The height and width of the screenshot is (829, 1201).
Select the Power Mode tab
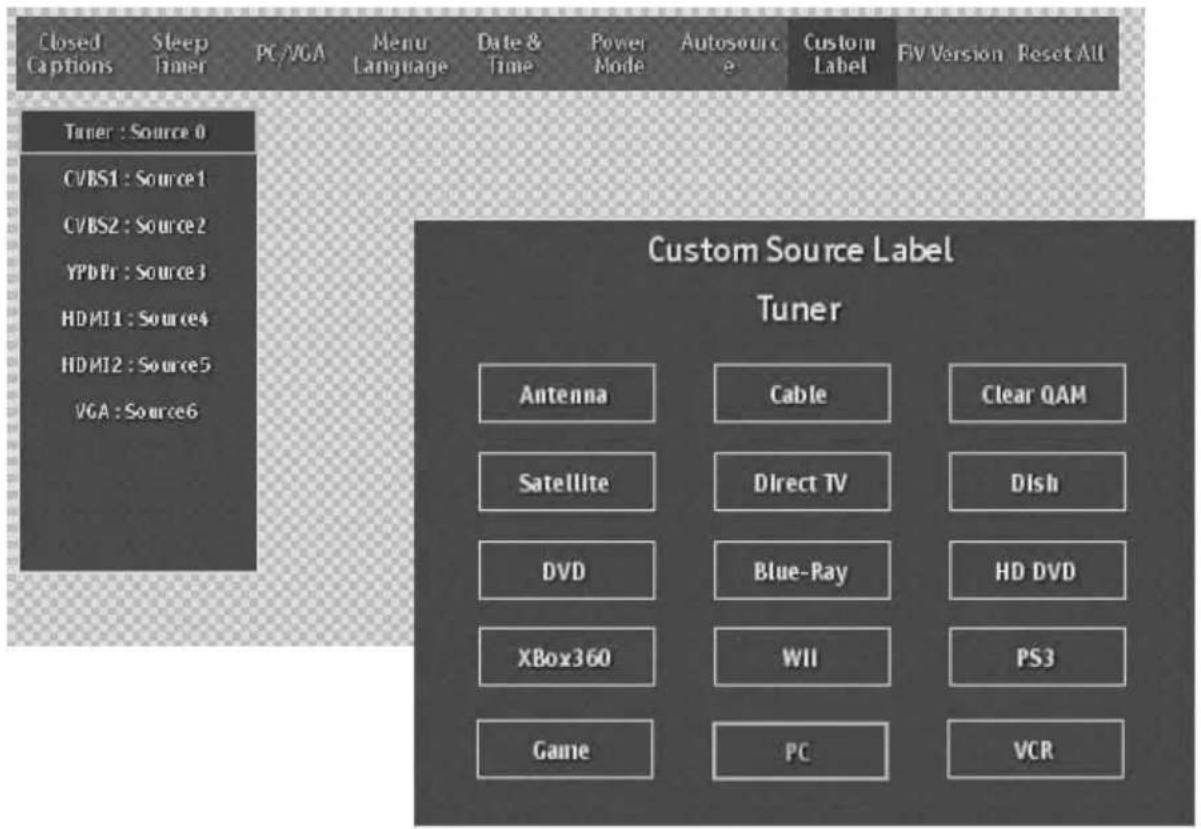point(619,54)
